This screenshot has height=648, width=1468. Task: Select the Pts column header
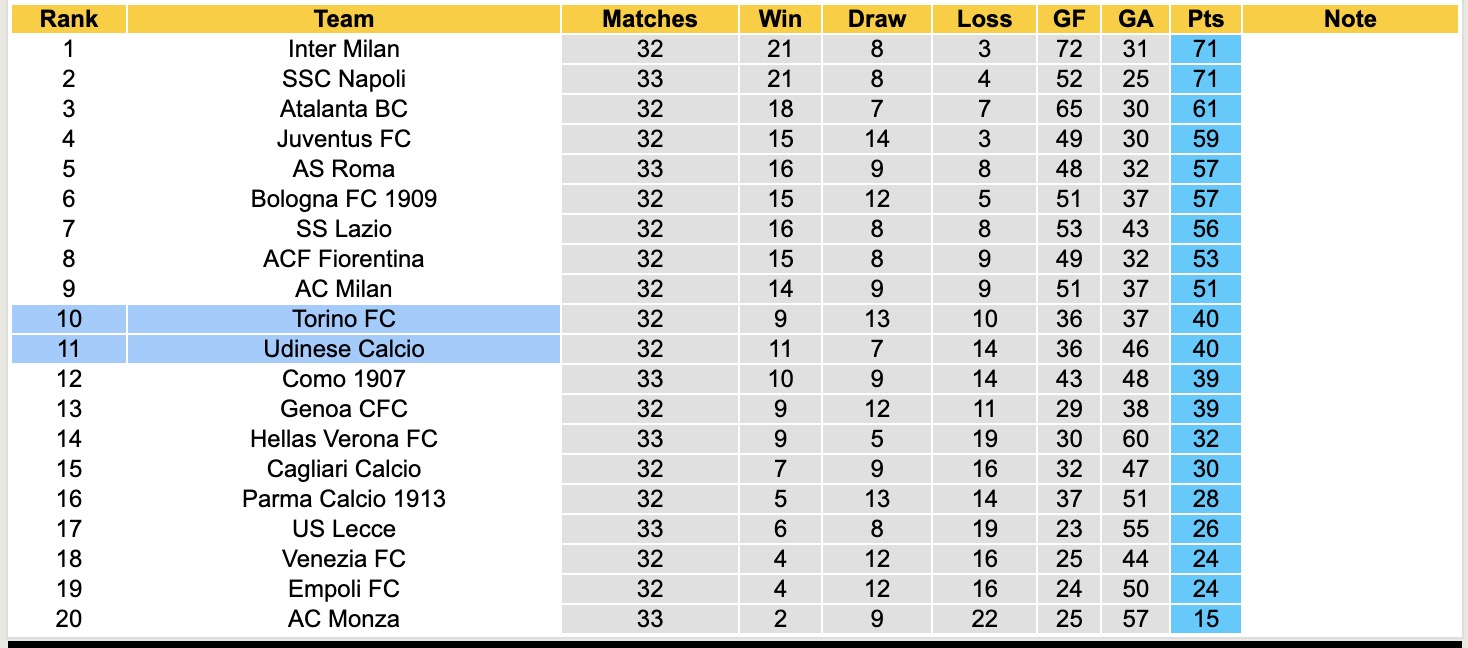(x=1206, y=19)
